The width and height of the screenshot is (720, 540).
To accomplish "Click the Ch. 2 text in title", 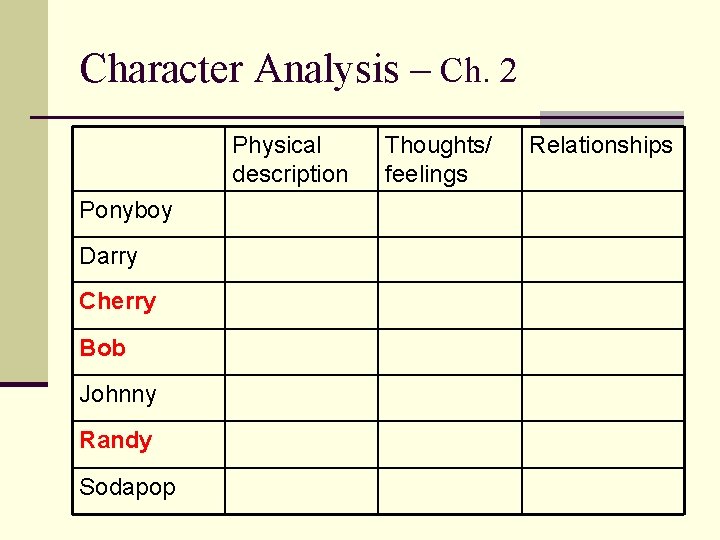I will (x=478, y=71).
